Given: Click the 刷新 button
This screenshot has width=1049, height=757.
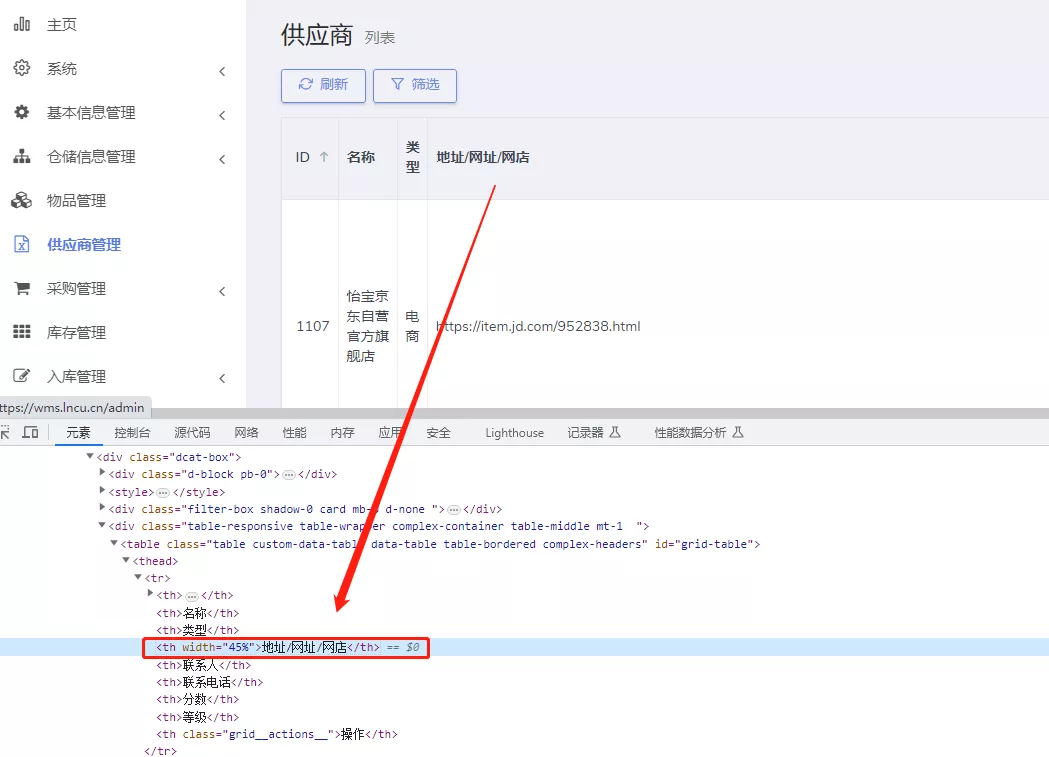Looking at the screenshot, I should click(323, 85).
